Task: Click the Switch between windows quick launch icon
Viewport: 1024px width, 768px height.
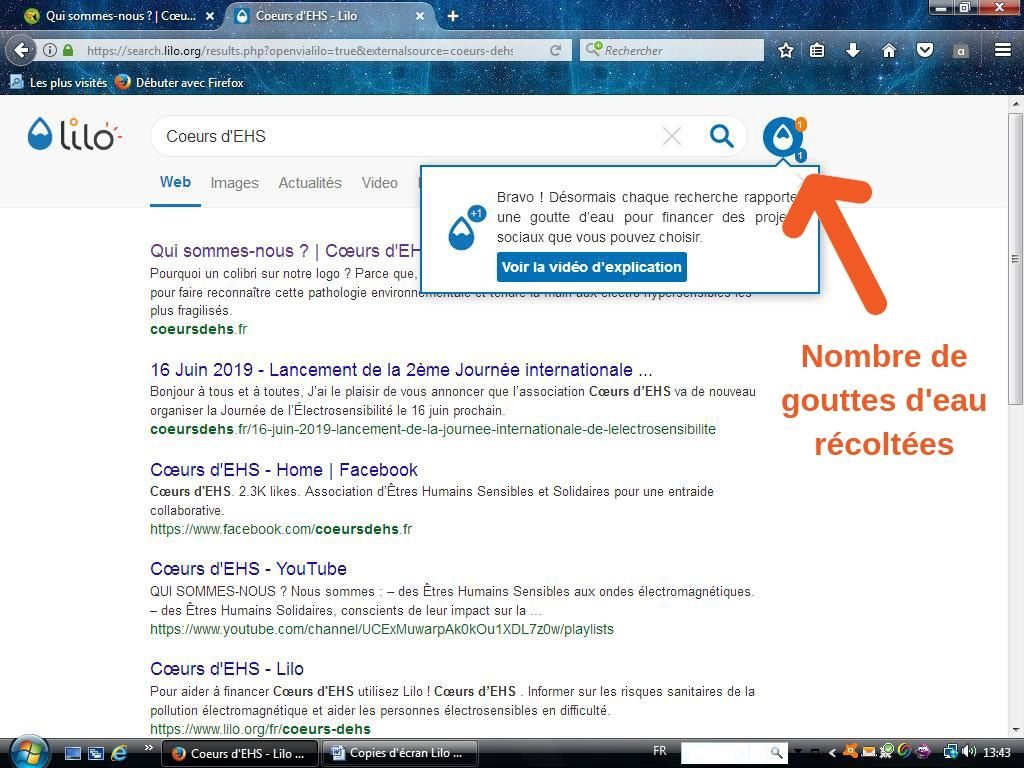Action: click(96, 754)
